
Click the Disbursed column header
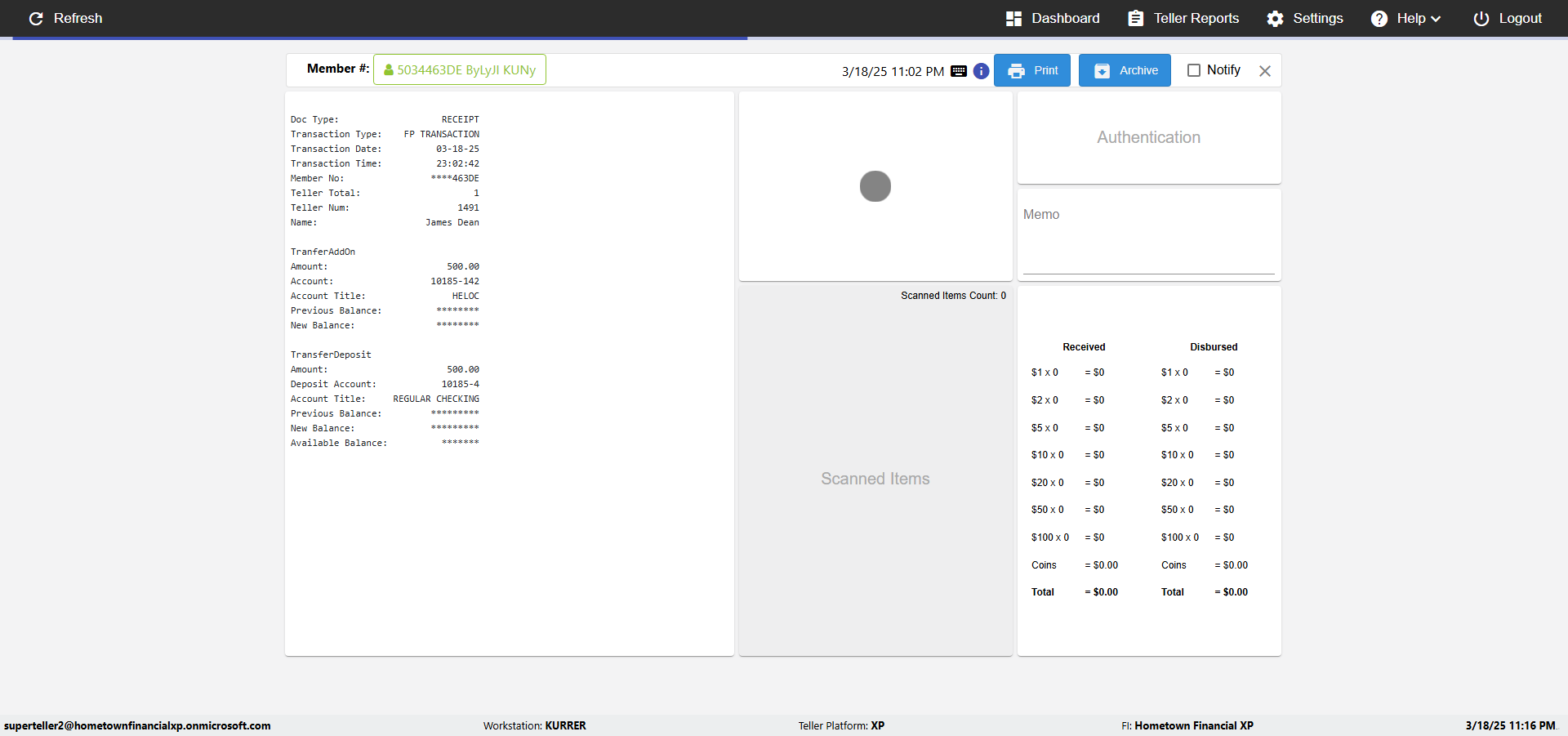tap(1214, 347)
